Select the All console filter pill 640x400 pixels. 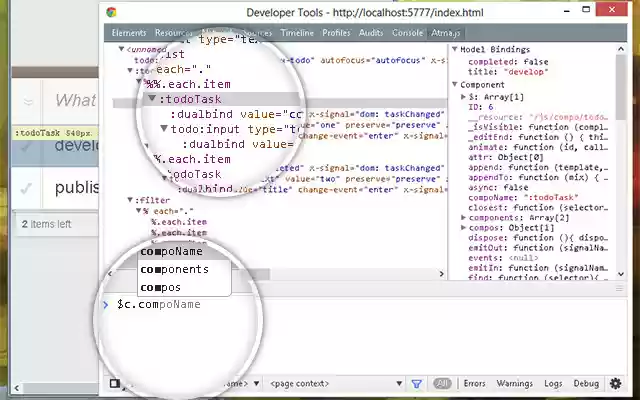pos(442,384)
